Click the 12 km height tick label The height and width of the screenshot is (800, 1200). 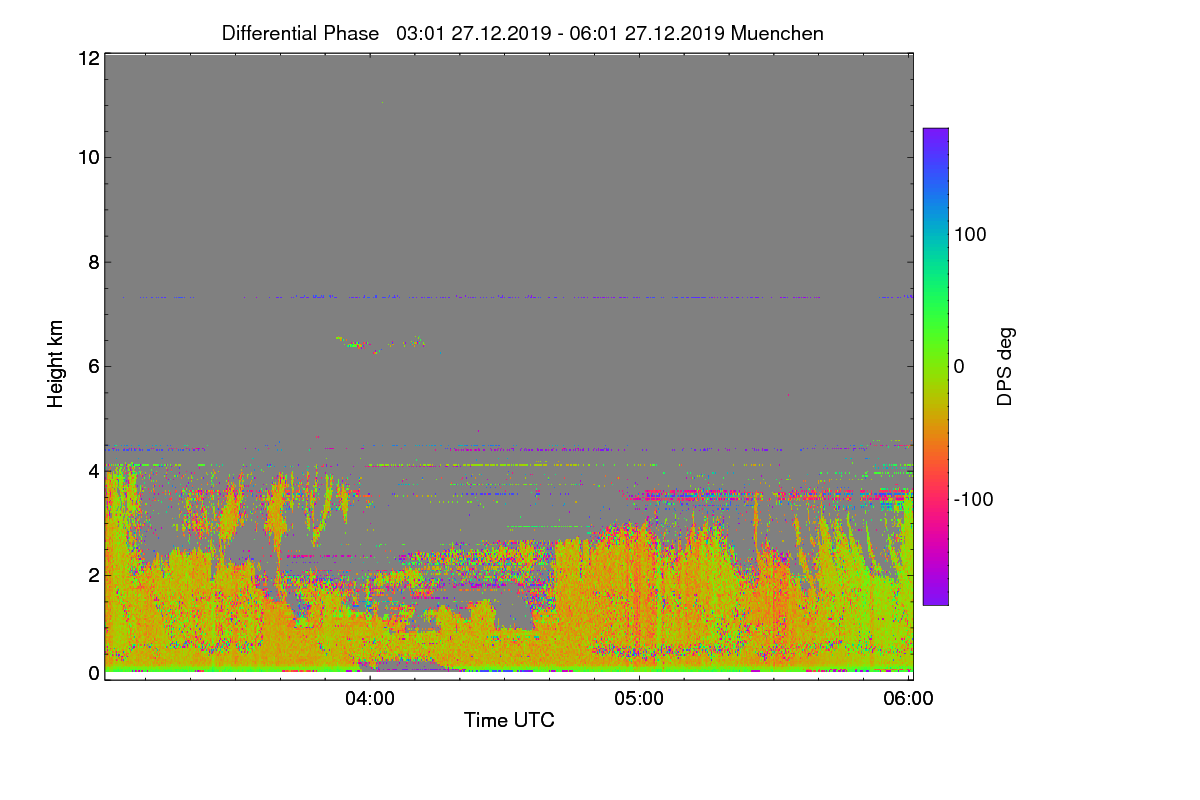click(x=88, y=58)
